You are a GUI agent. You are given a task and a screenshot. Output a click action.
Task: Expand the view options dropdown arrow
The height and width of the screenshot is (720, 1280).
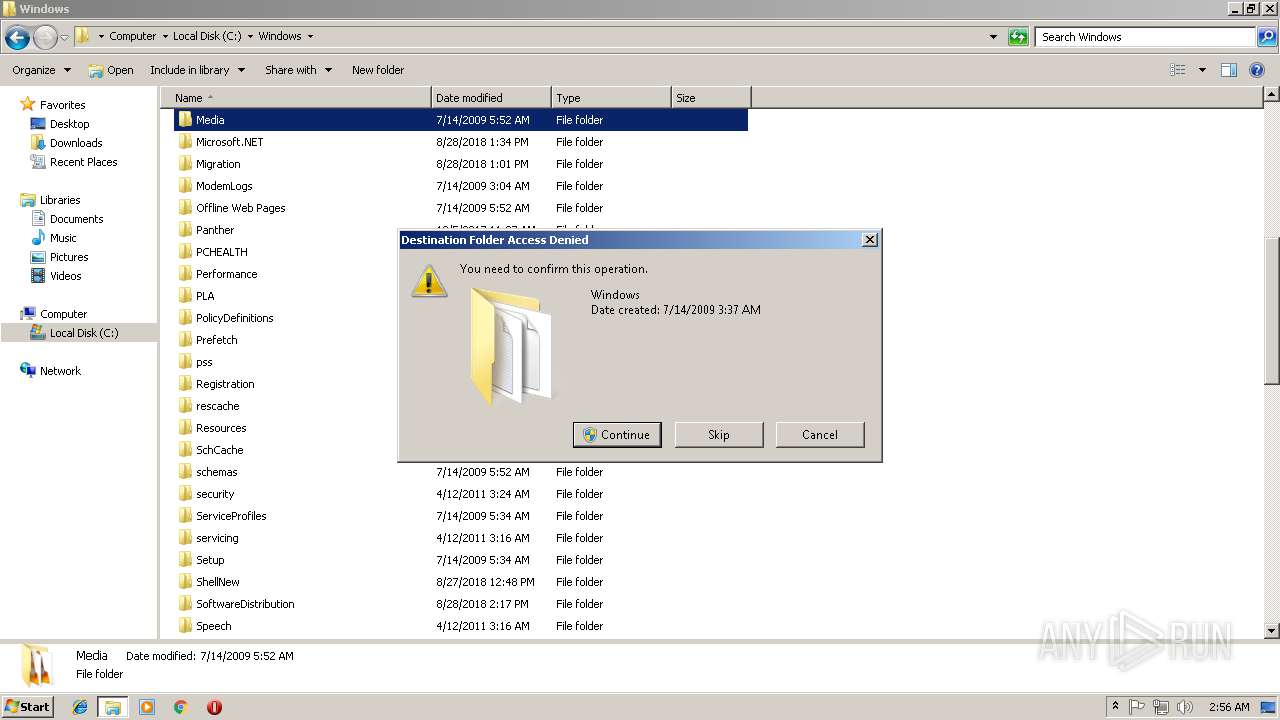[1202, 70]
